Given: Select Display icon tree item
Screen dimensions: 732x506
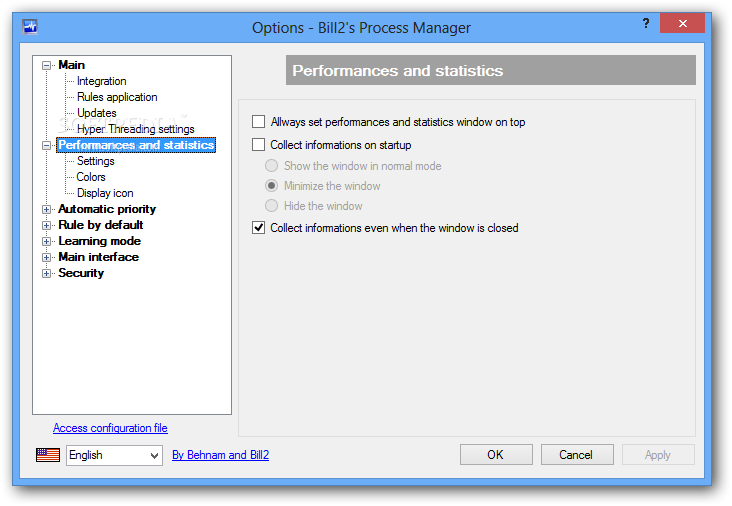Looking at the screenshot, I should pyautogui.click(x=105, y=193).
